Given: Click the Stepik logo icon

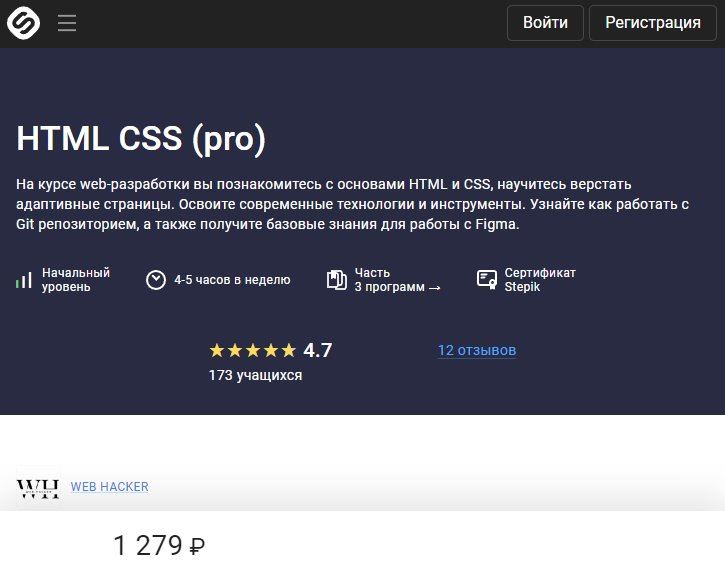Looking at the screenshot, I should (x=23, y=23).
